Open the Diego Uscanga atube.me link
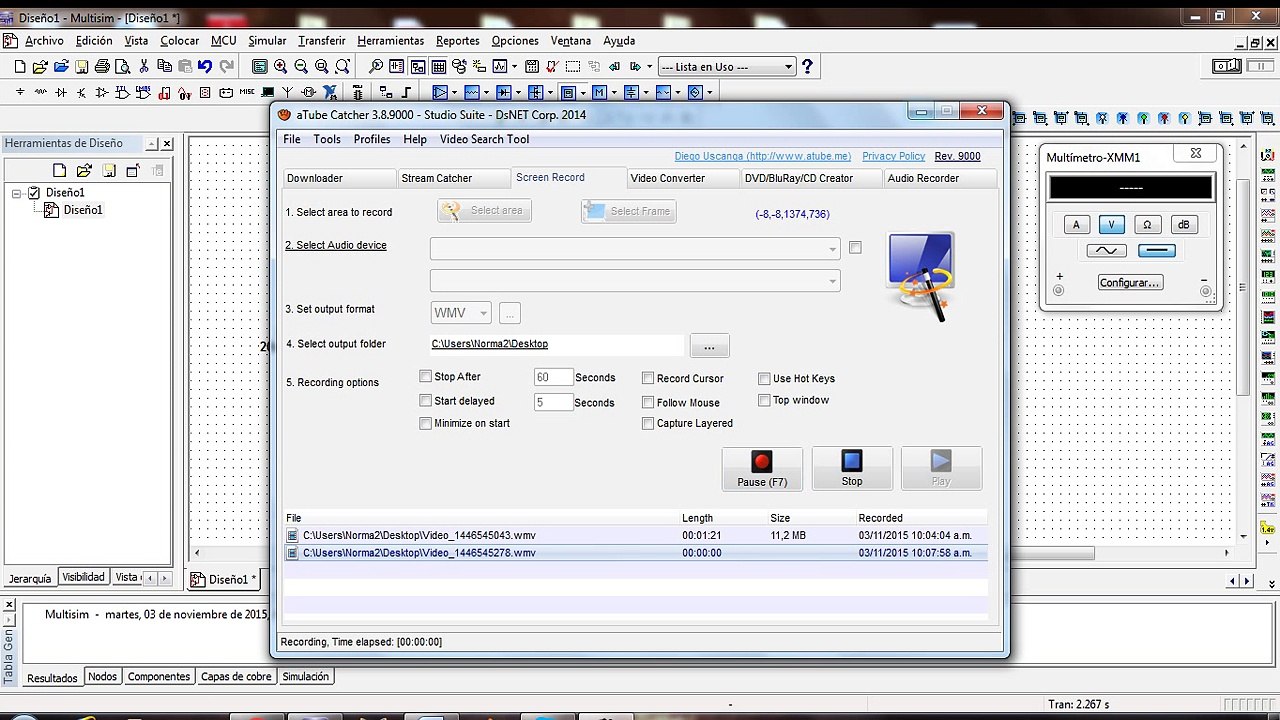The image size is (1280, 720). [x=763, y=156]
